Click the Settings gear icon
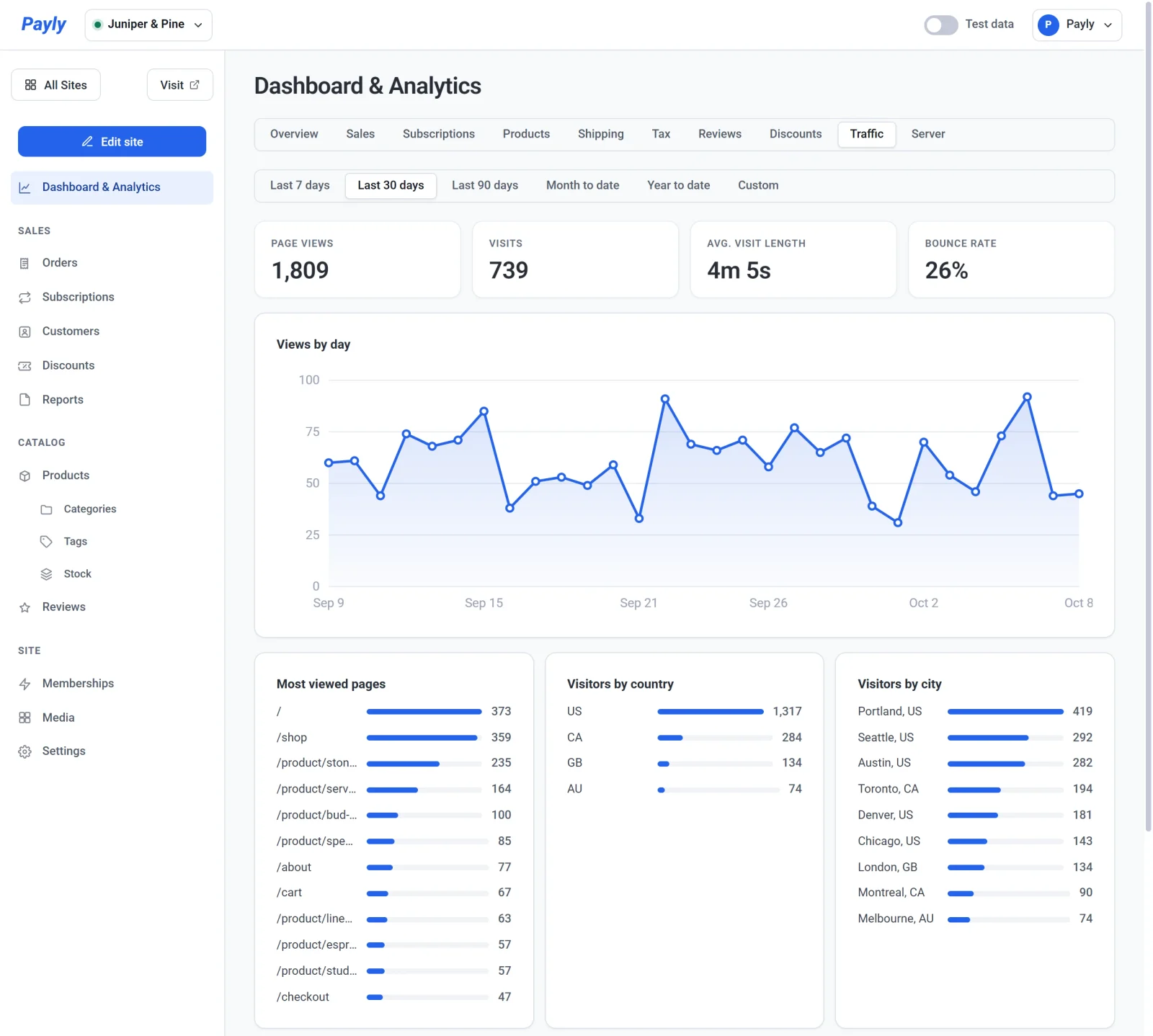1153x1036 pixels. (25, 751)
